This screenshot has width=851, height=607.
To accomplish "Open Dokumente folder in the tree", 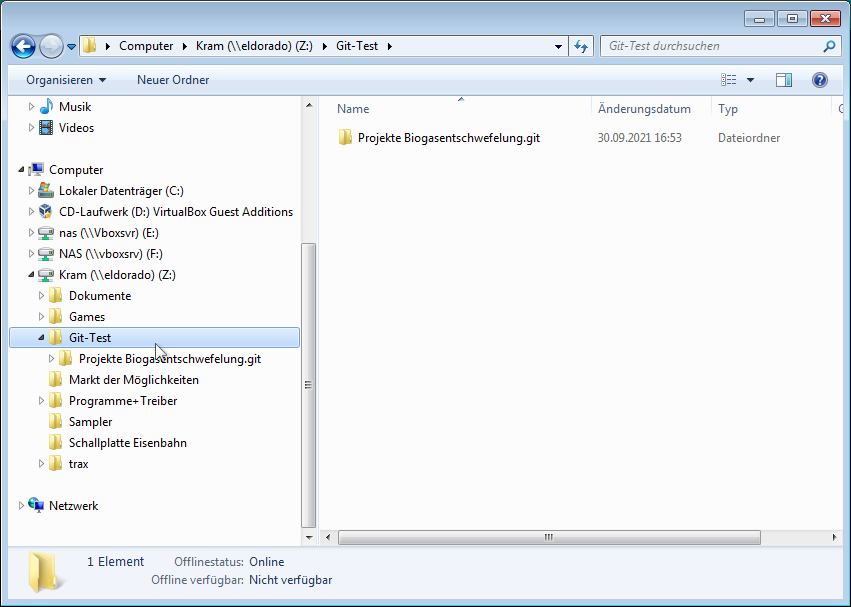I will coord(100,296).
